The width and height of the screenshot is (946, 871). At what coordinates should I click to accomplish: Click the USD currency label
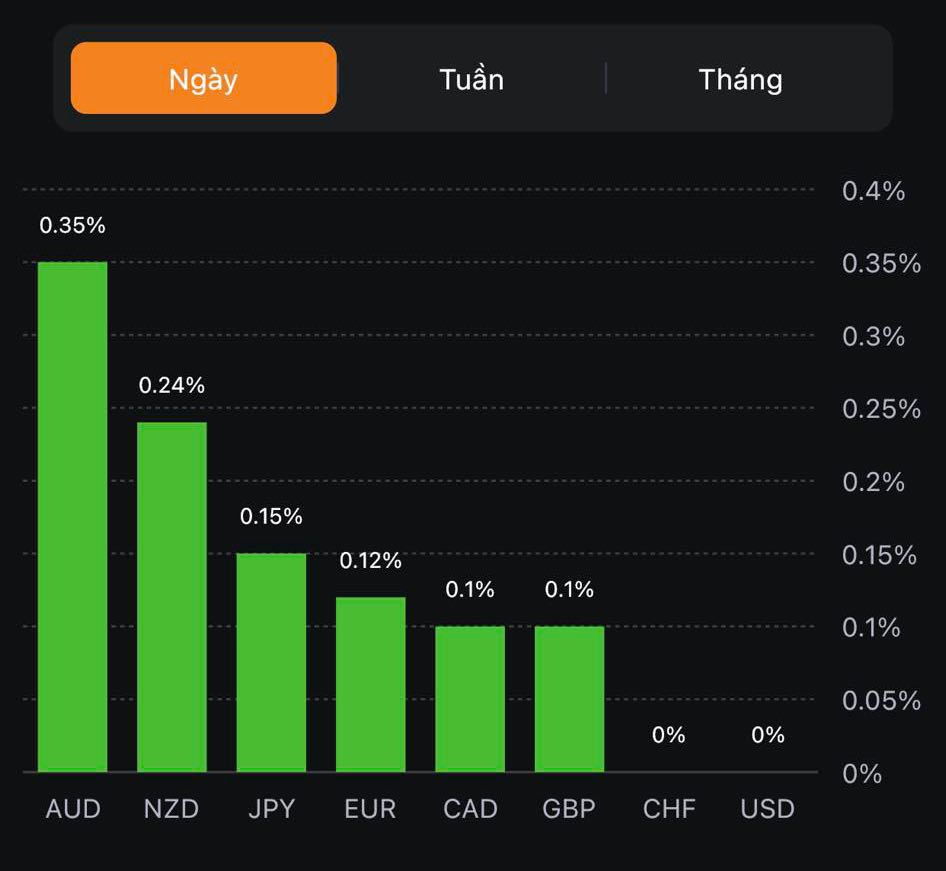pos(768,809)
